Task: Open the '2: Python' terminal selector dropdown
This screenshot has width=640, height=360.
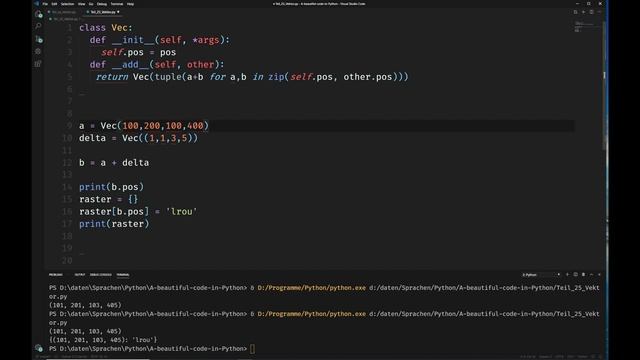Action: (x=541, y=275)
